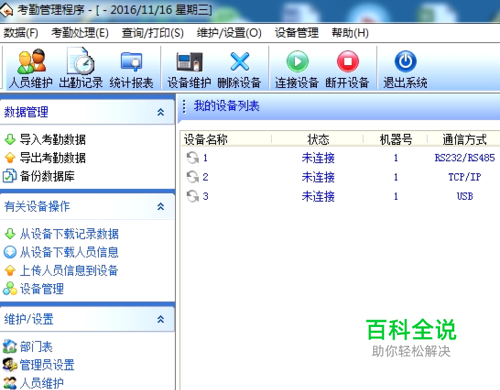Viewport: 500px width, 390px height.
Task: Click 退出系统 power icon
Action: [405, 61]
